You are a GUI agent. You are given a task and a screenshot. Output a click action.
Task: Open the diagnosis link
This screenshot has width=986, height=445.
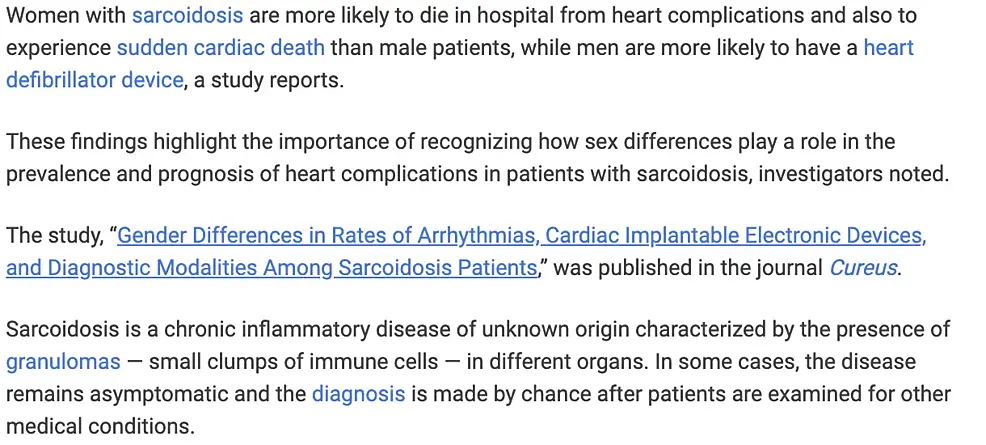[x=358, y=394]
